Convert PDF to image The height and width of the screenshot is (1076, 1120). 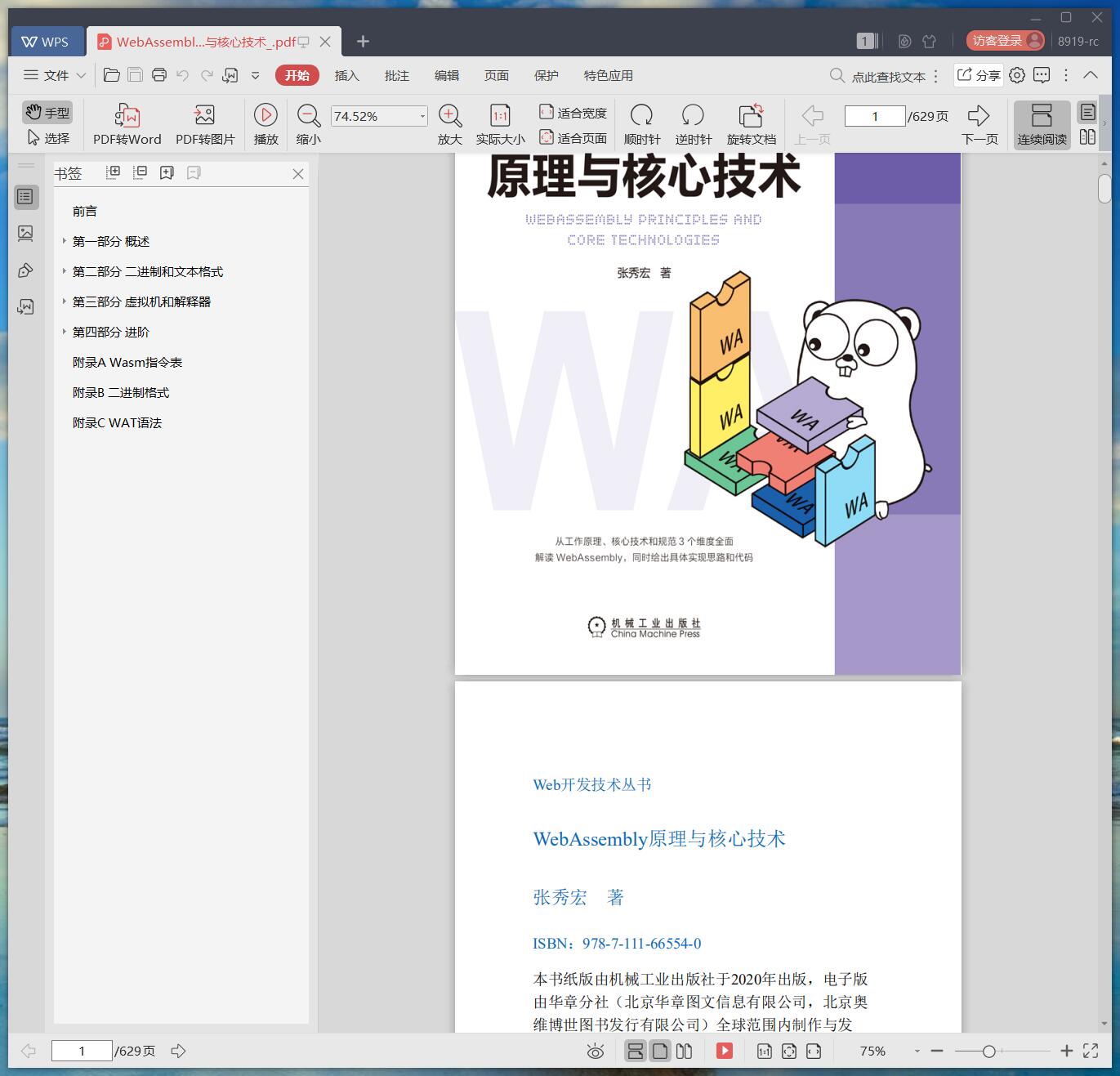pos(205,125)
